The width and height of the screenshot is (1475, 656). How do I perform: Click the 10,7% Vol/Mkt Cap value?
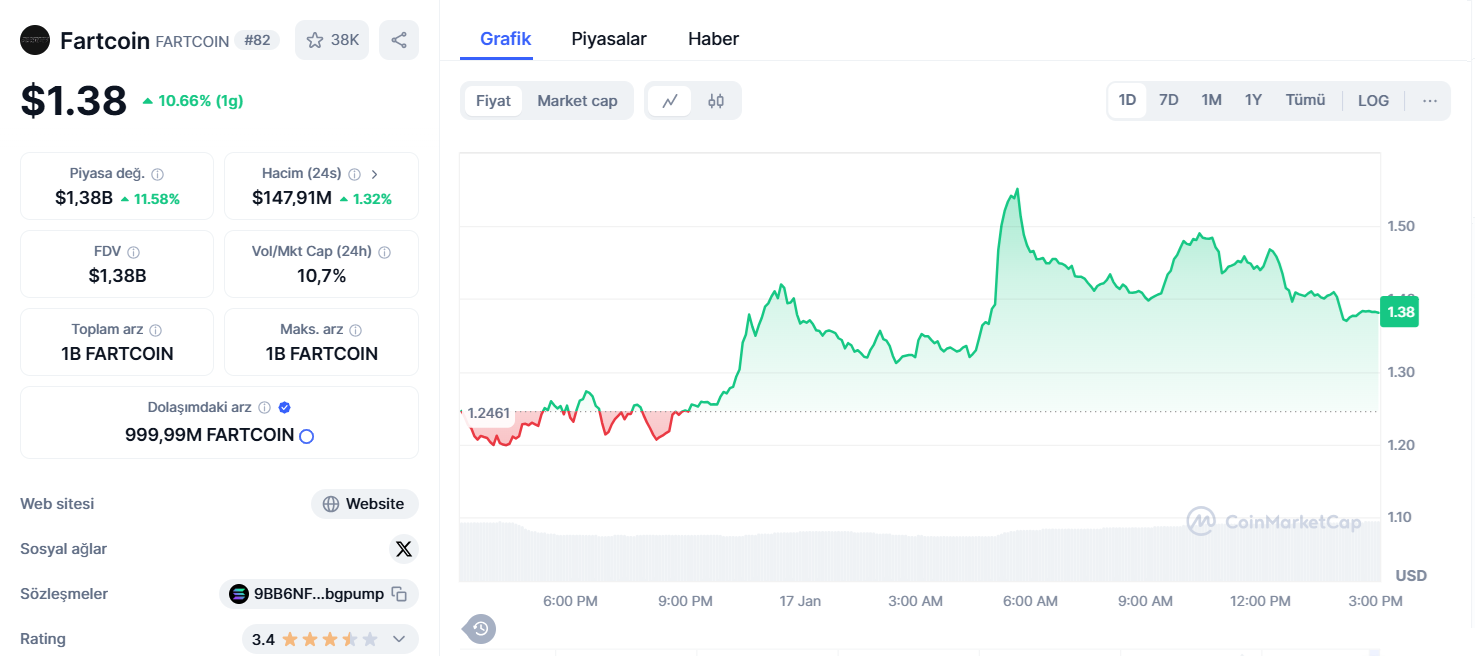click(321, 276)
